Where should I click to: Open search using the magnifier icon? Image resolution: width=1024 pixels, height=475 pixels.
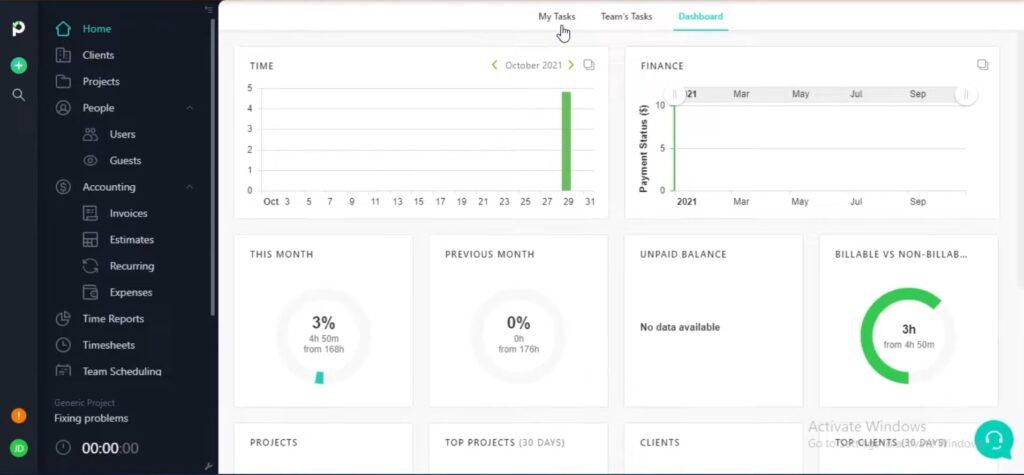19,95
